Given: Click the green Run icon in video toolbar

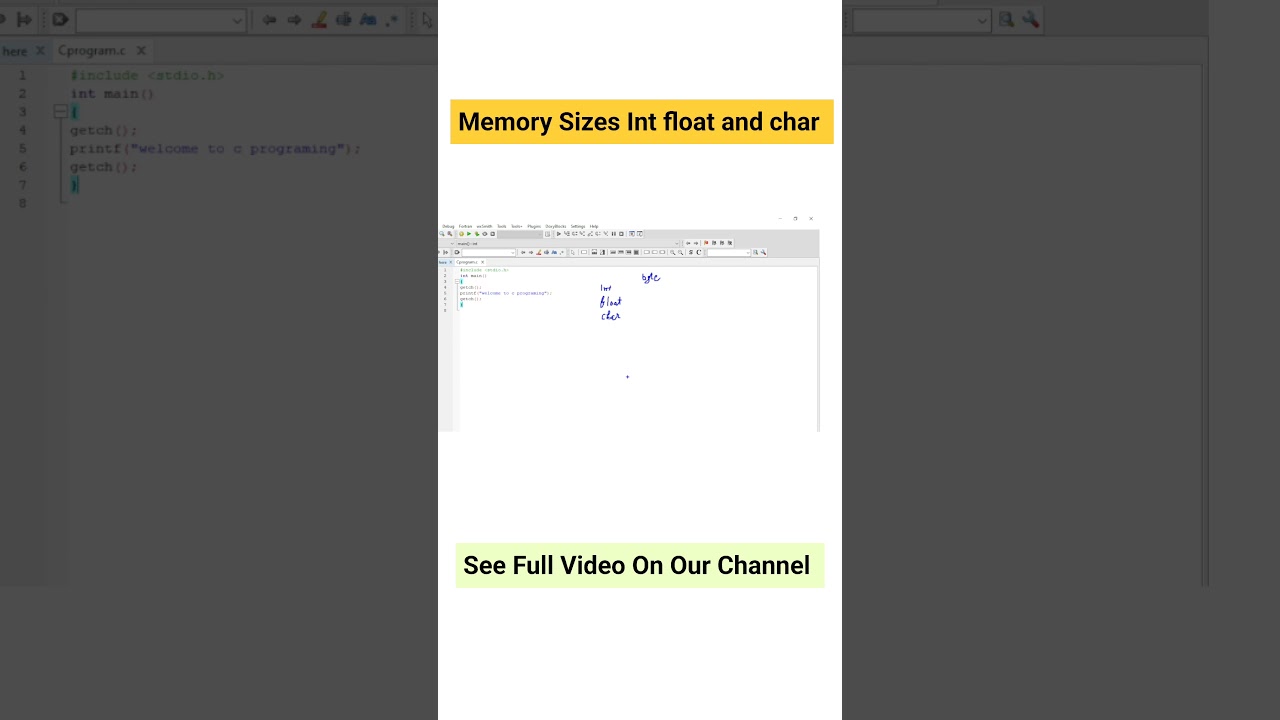Looking at the screenshot, I should click(x=469, y=234).
